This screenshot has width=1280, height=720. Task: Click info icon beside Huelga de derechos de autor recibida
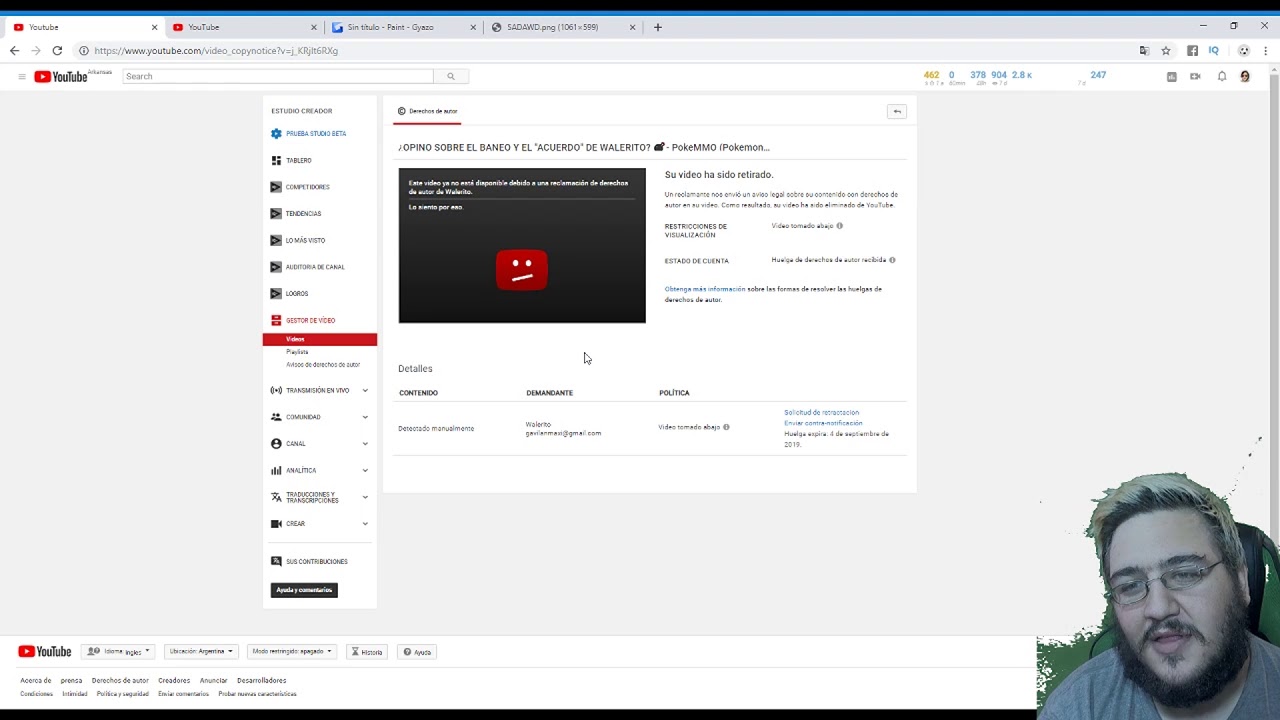coord(892,260)
